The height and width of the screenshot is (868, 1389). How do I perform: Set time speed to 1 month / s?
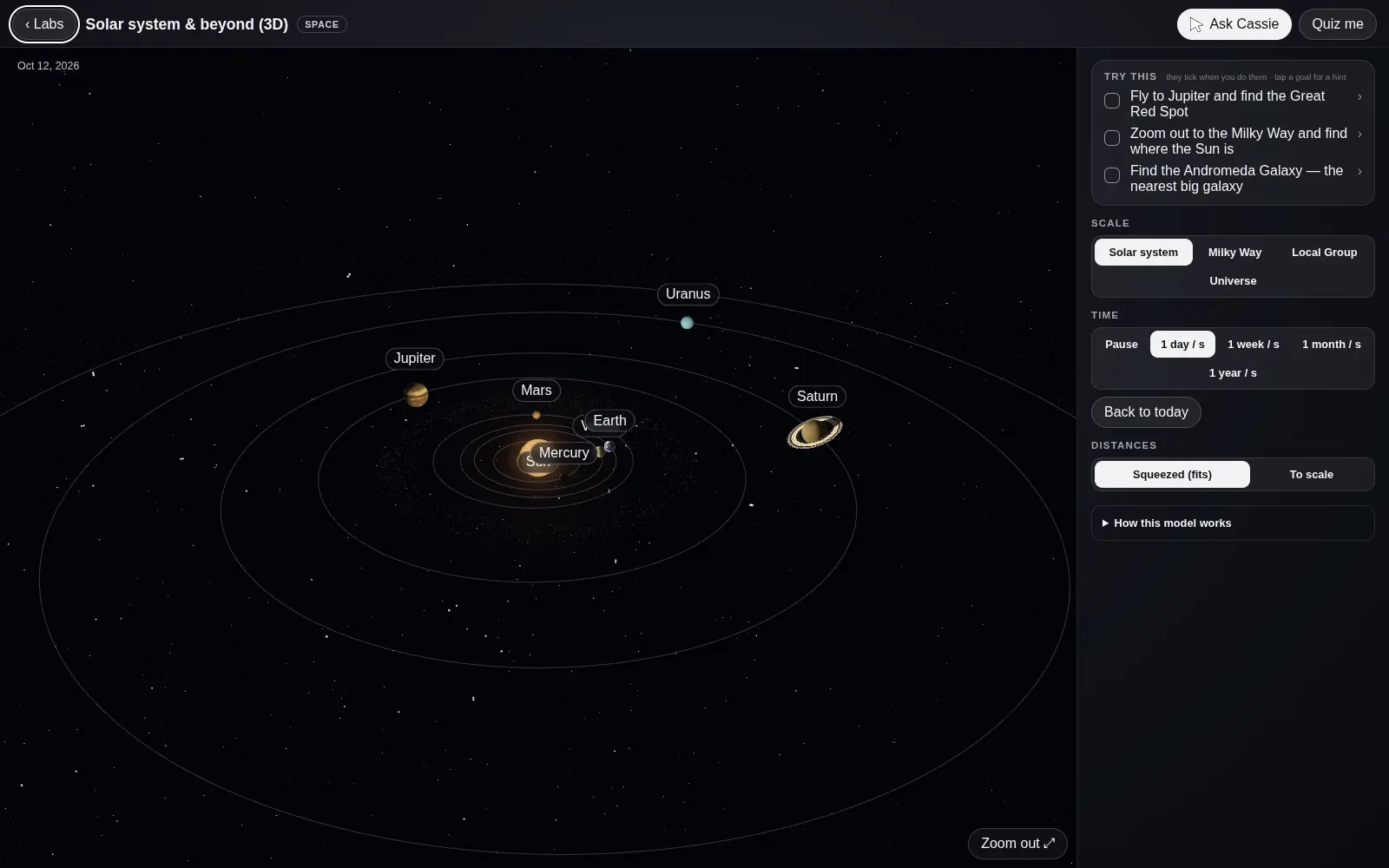(1331, 345)
